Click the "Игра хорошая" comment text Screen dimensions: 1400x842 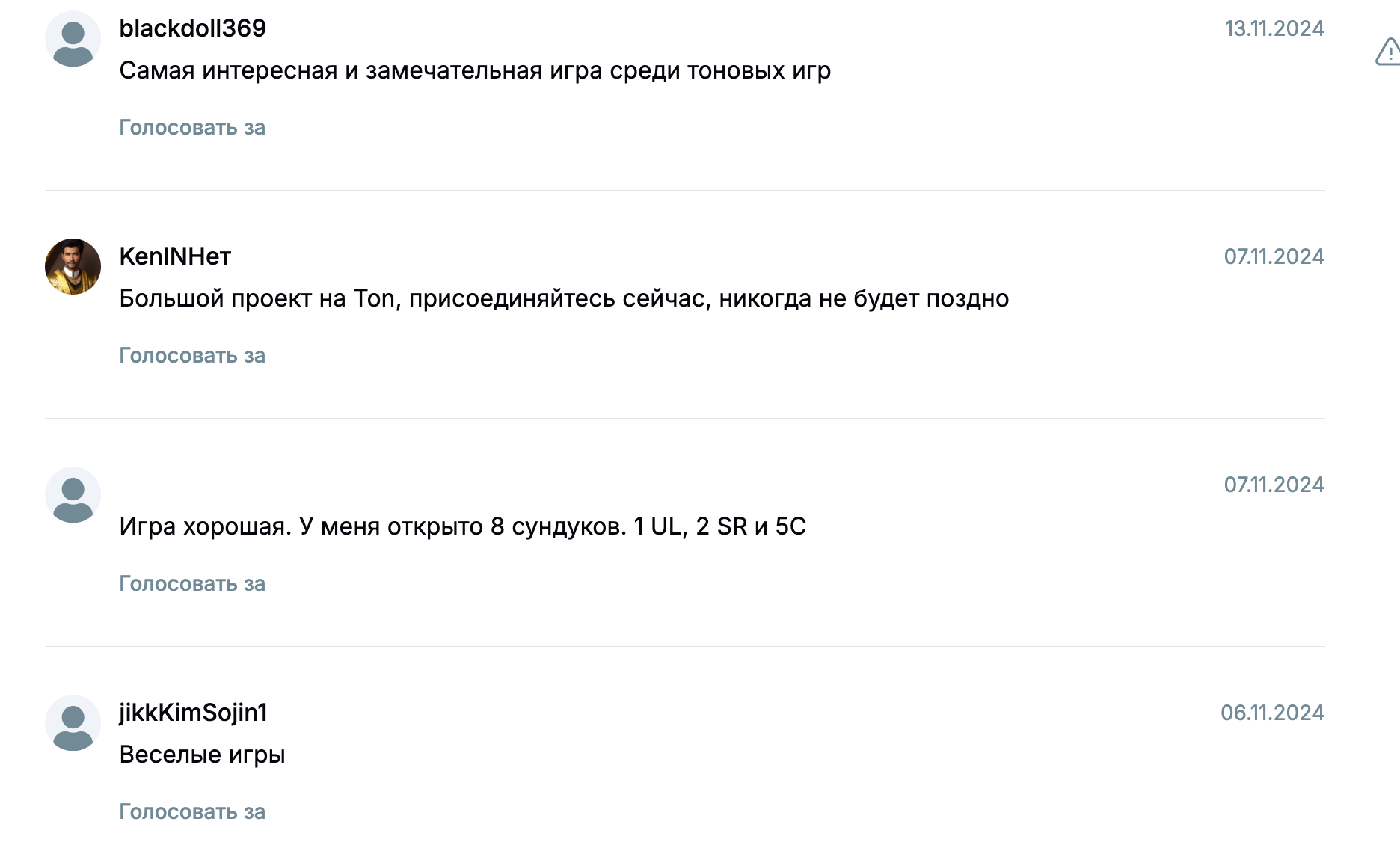tap(462, 526)
